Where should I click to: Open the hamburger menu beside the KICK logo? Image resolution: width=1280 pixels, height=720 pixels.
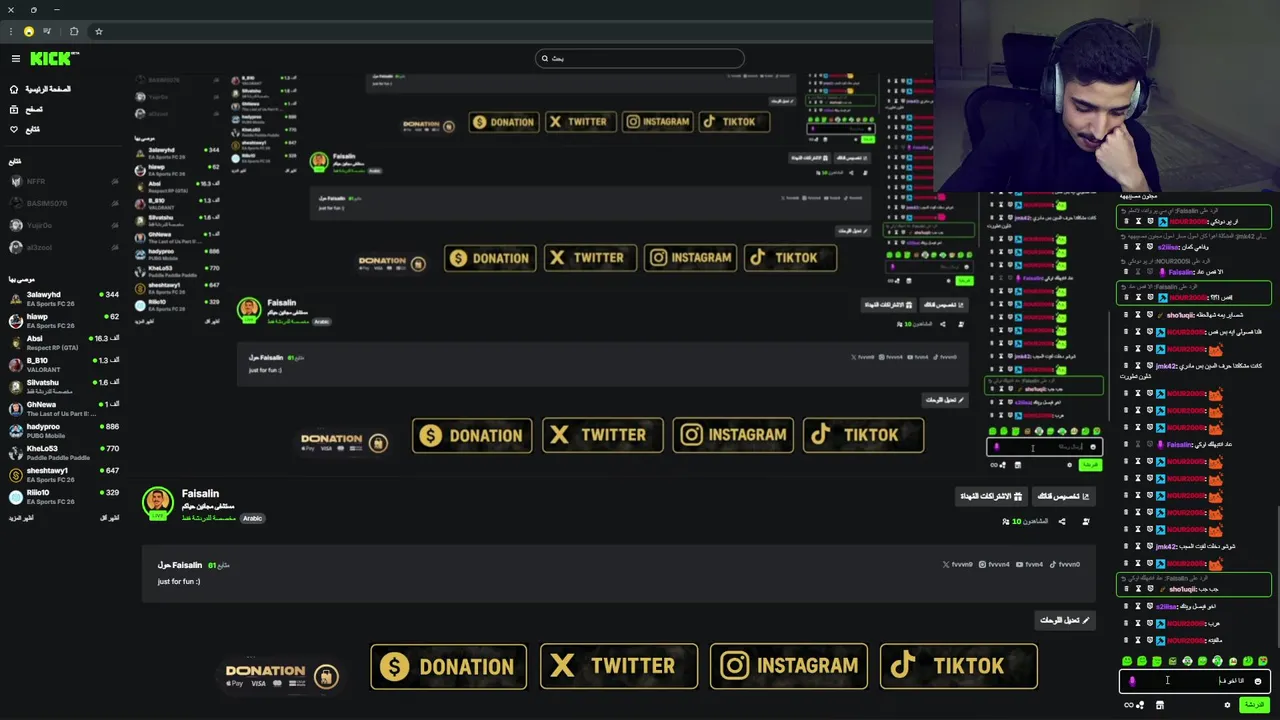(x=15, y=59)
